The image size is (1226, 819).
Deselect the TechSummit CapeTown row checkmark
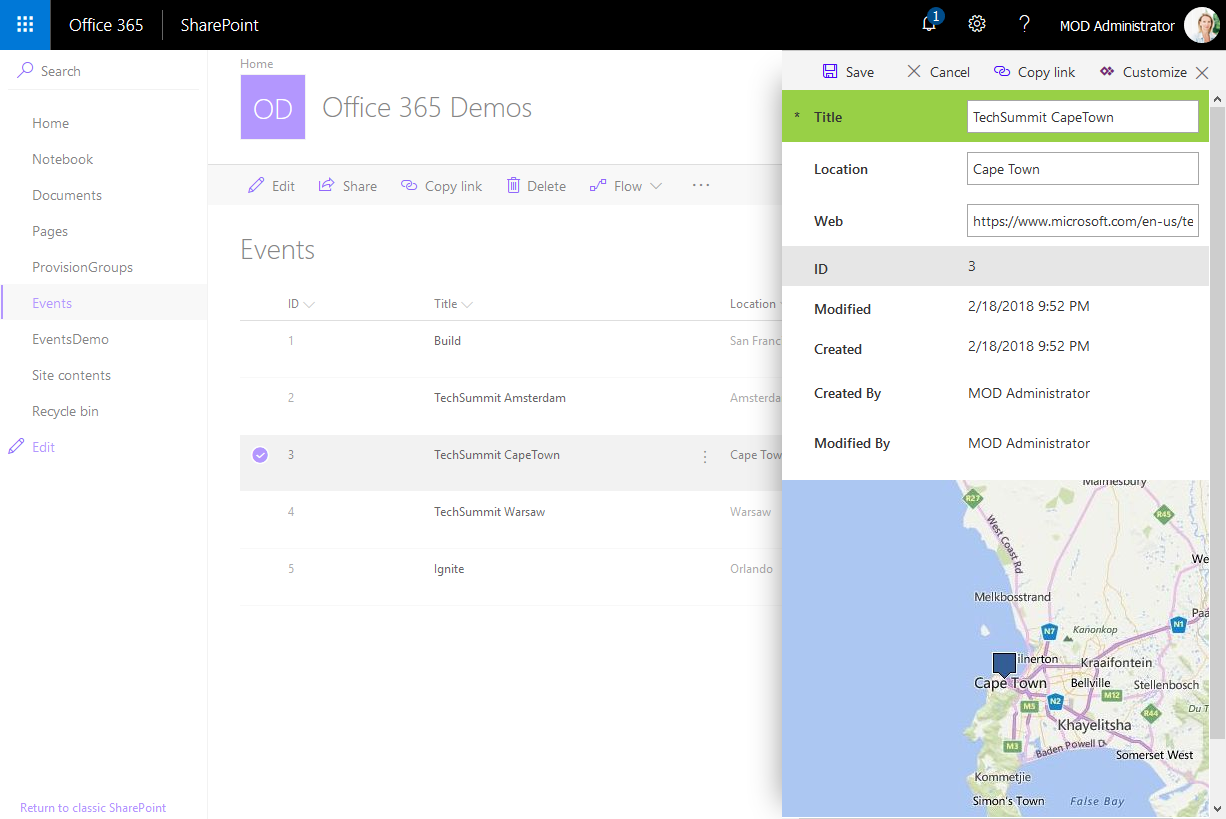coord(260,455)
